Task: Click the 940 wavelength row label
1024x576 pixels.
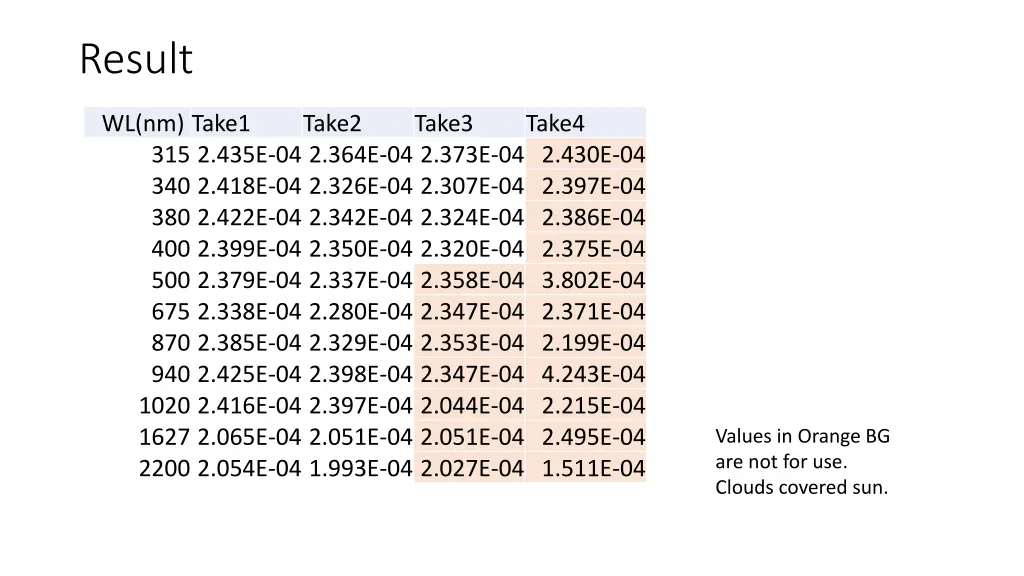Action: tap(170, 374)
